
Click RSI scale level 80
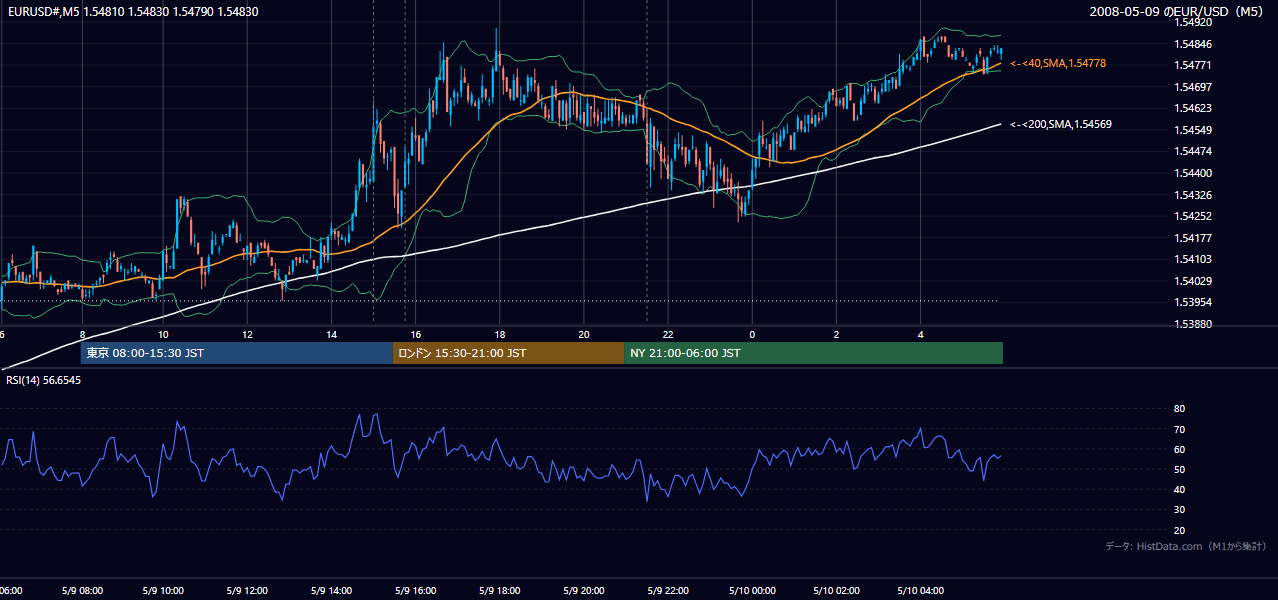pyautogui.click(x=1179, y=409)
